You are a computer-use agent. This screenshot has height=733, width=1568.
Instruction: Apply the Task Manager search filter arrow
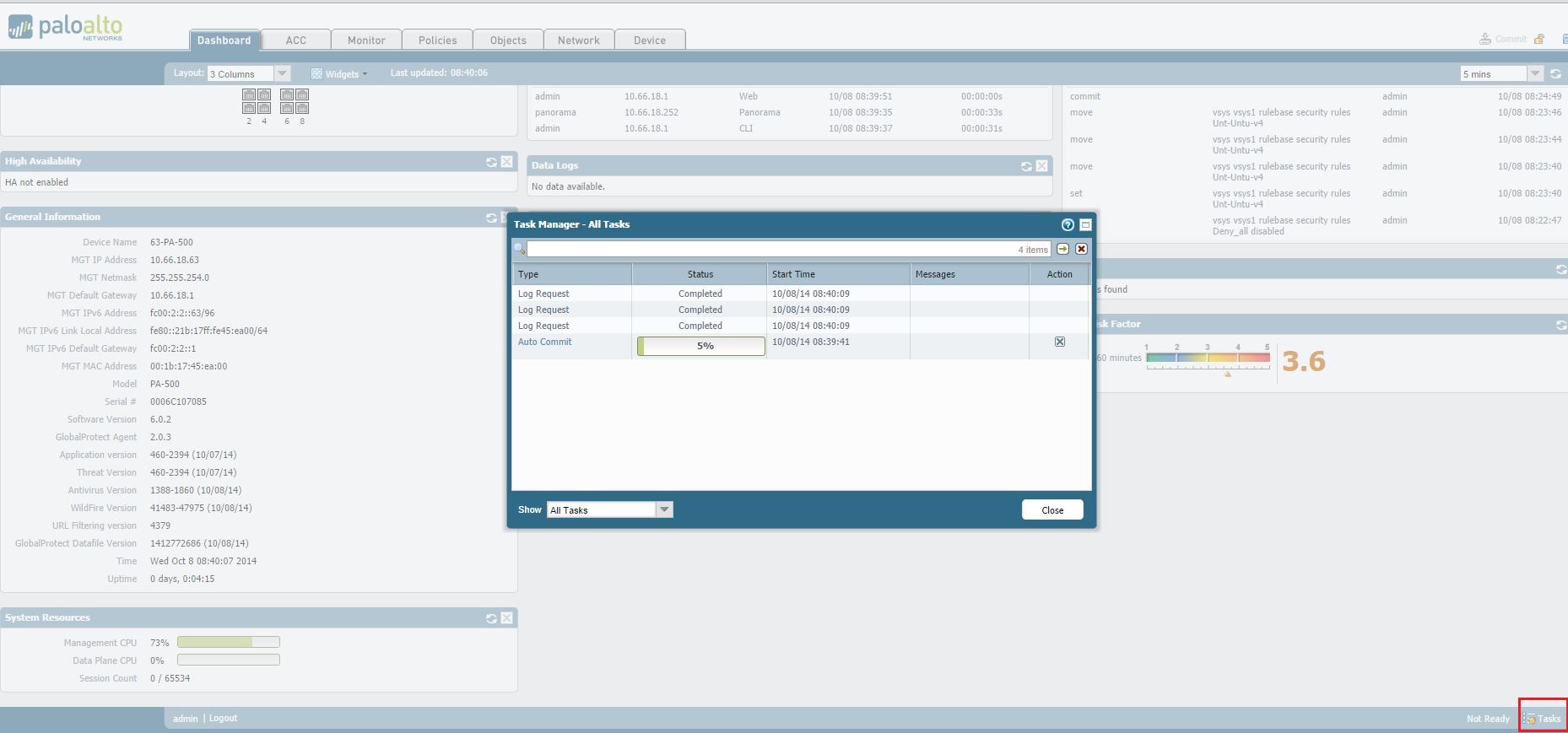[x=1062, y=249]
